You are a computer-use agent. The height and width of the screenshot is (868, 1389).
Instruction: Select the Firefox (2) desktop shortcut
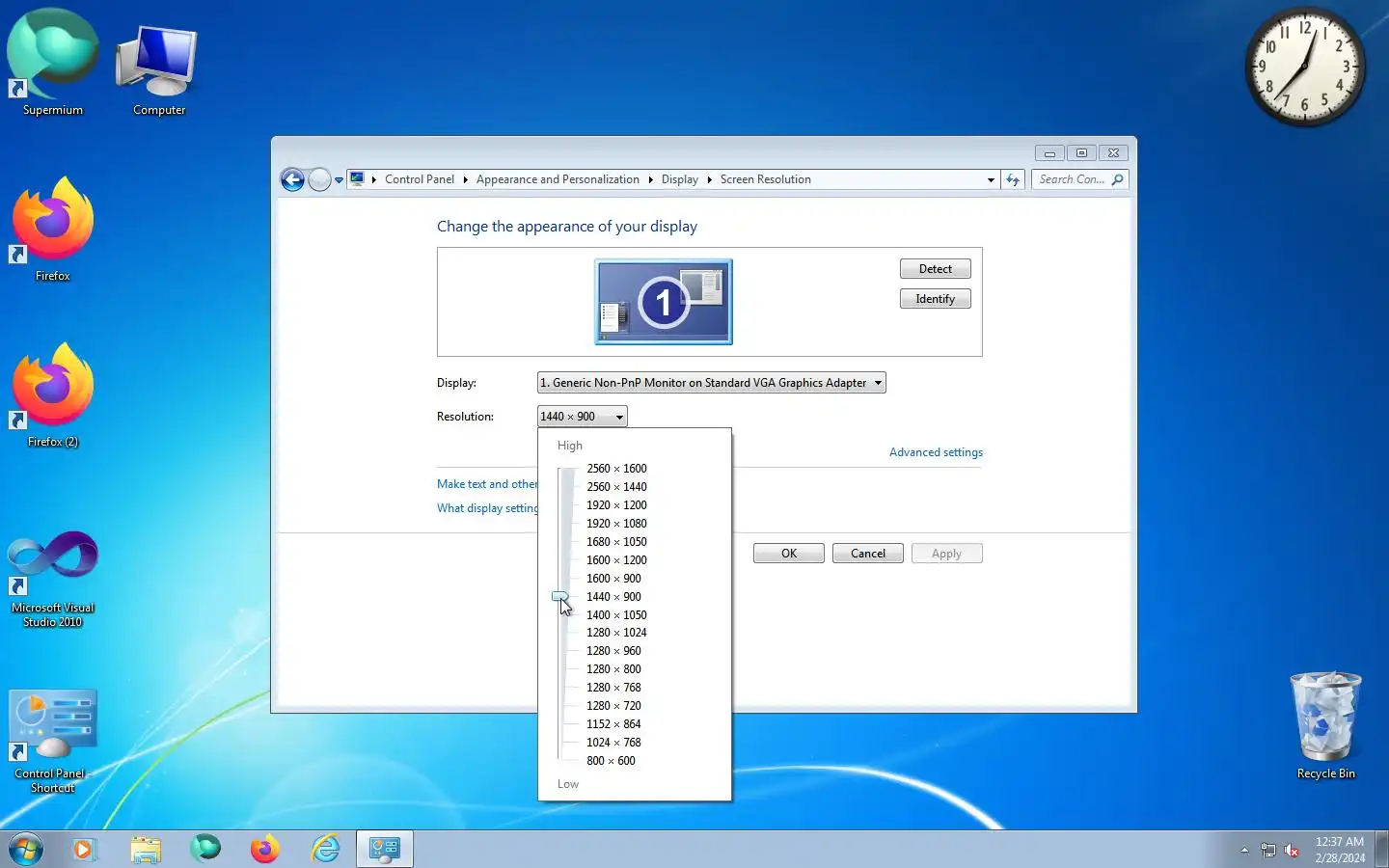(x=53, y=395)
